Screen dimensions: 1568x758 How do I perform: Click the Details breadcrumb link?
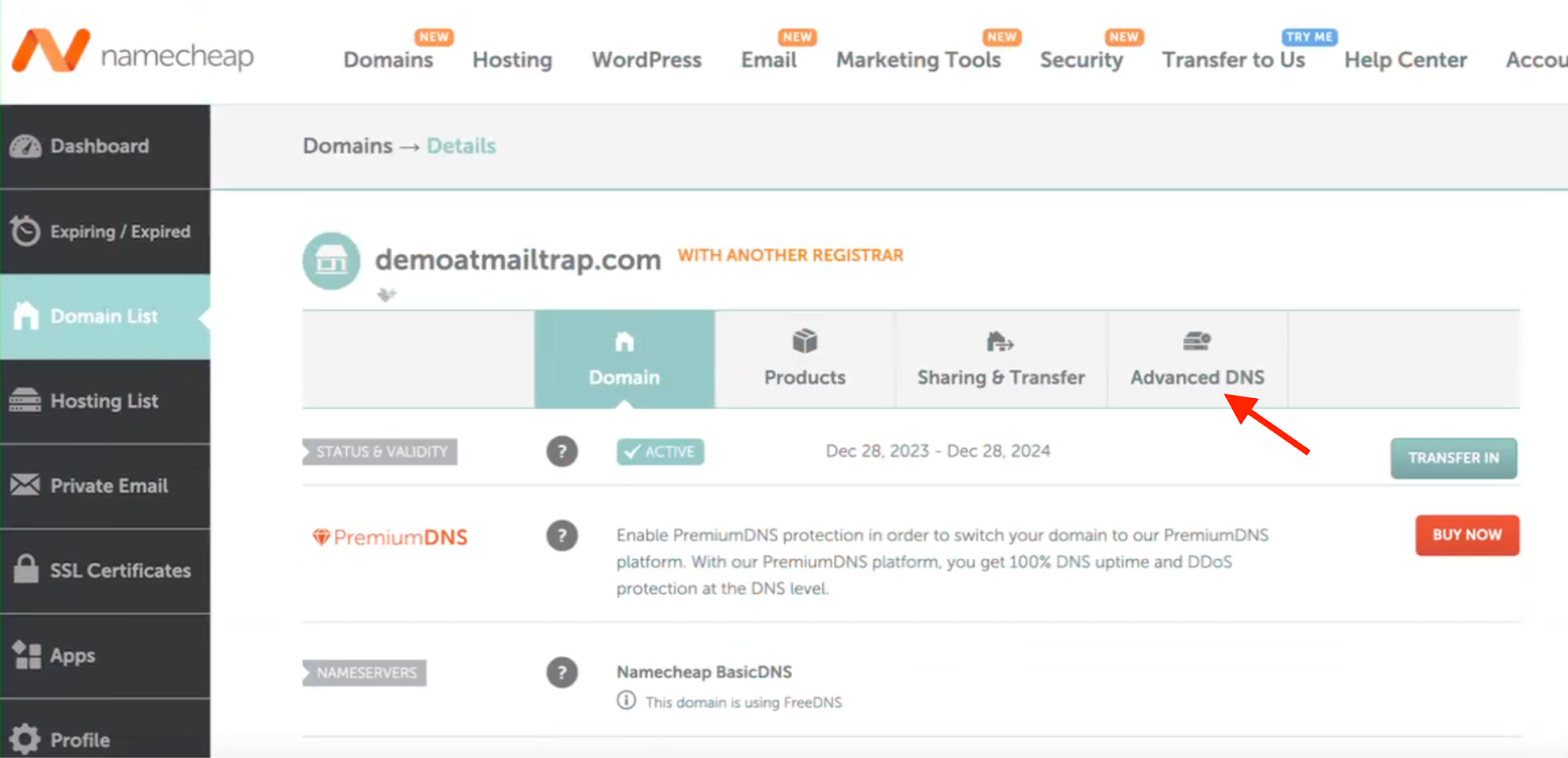(462, 146)
